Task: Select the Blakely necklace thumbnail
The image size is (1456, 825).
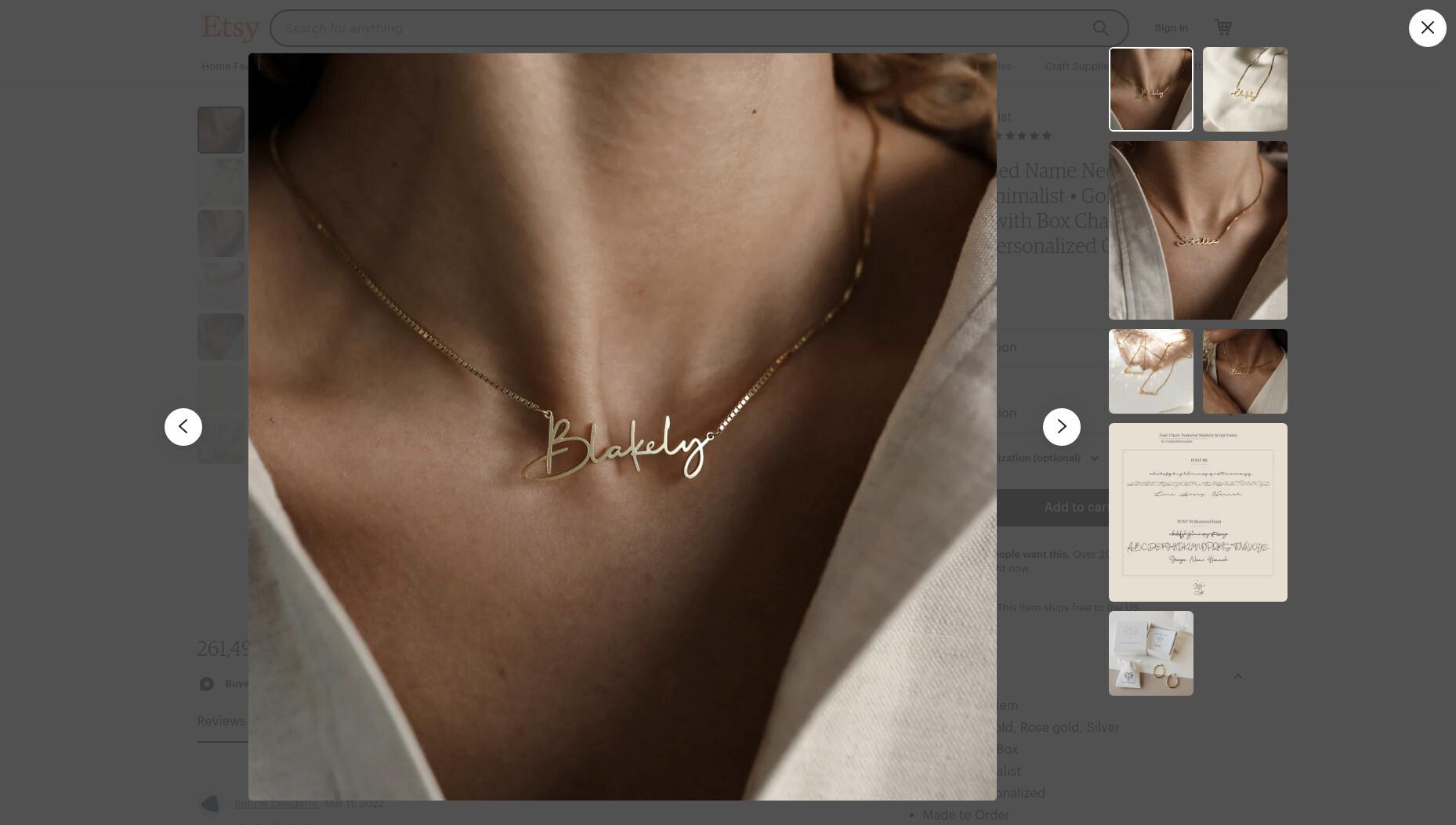Action: 1150,89
